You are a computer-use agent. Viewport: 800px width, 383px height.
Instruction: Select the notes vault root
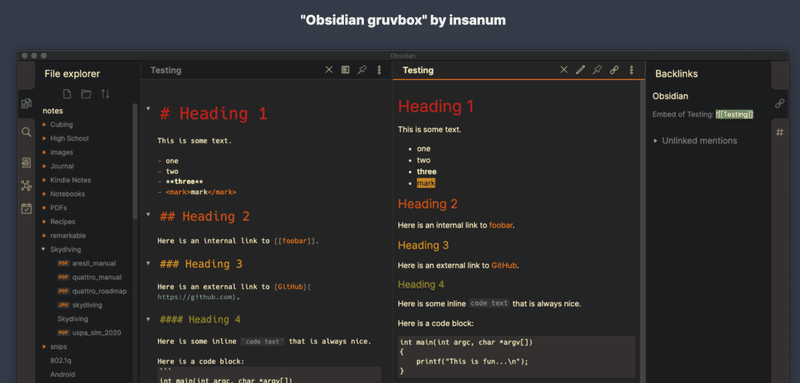53,111
